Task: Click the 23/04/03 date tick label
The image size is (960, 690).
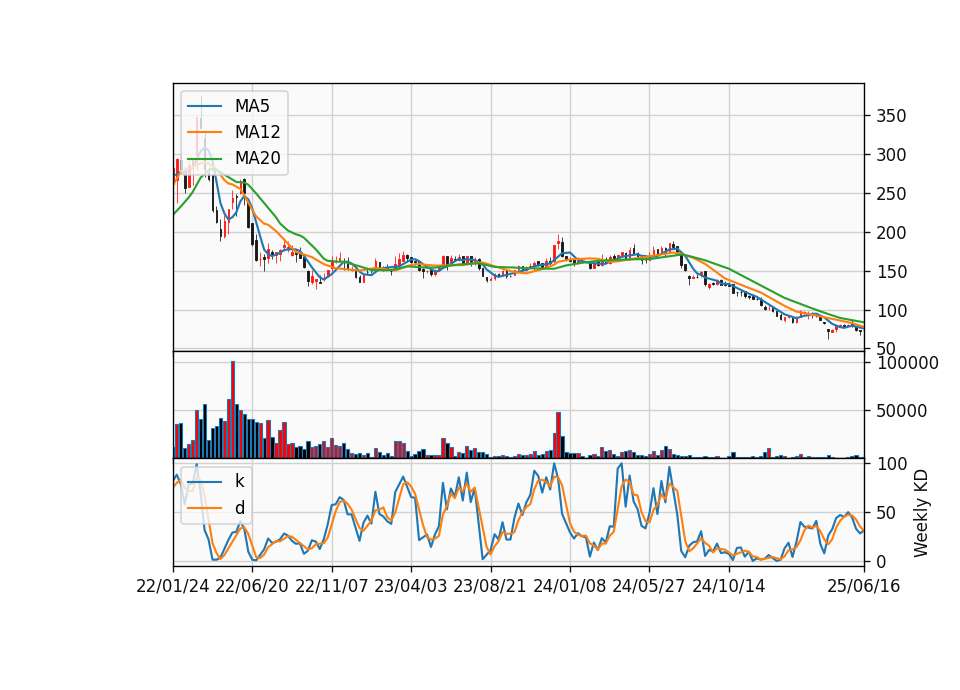Action: click(x=411, y=586)
